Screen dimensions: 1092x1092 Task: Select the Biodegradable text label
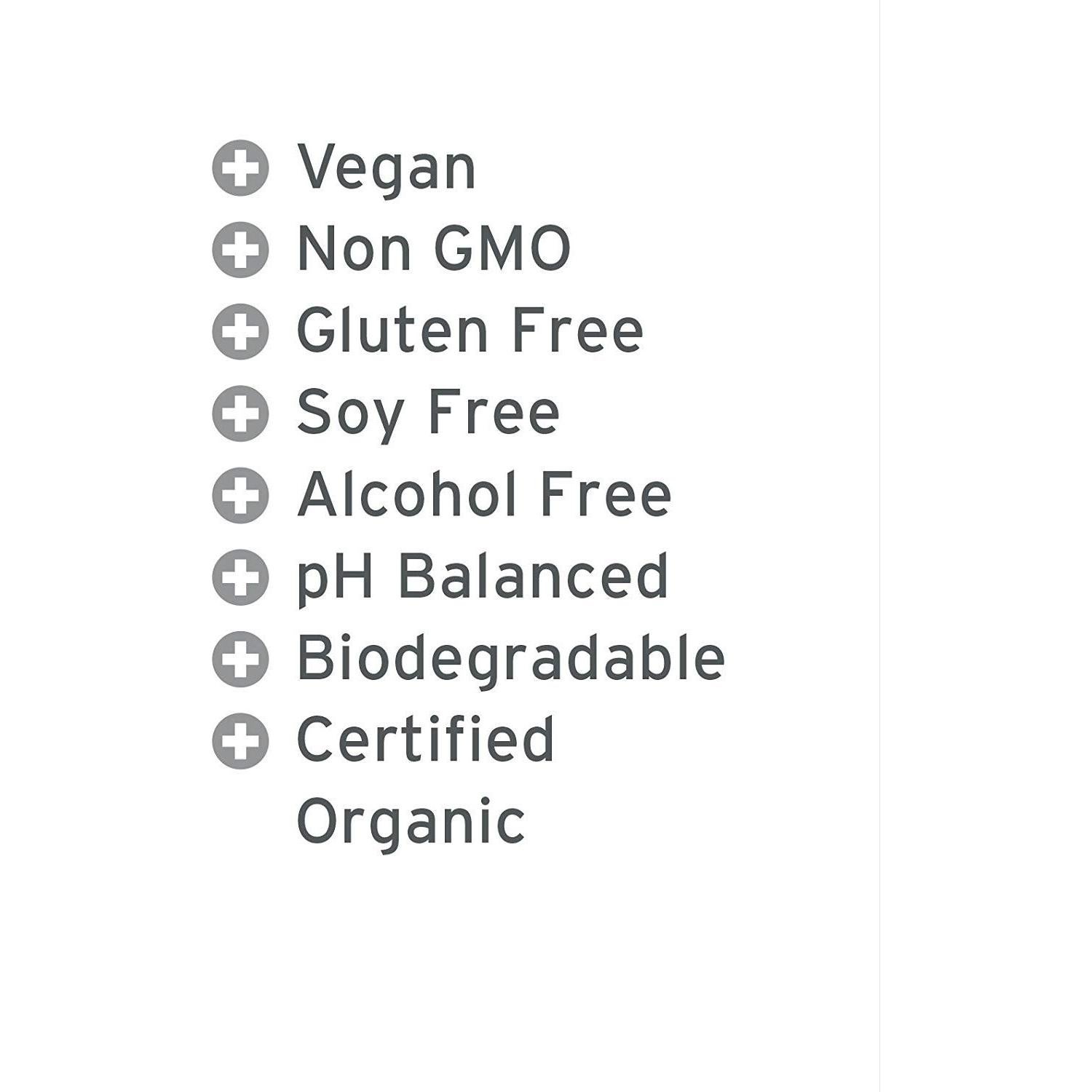[x=510, y=659]
